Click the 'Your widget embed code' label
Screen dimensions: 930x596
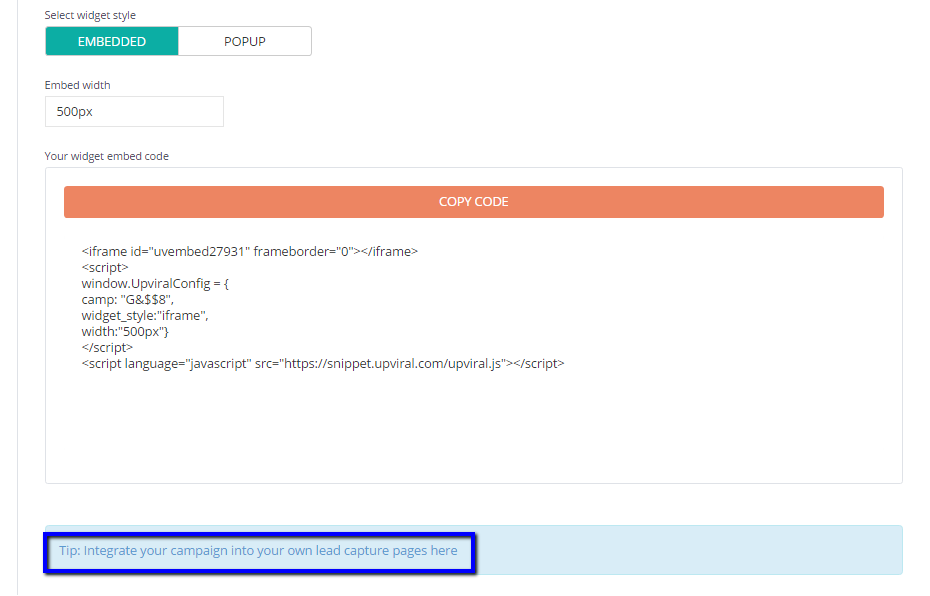coord(107,156)
